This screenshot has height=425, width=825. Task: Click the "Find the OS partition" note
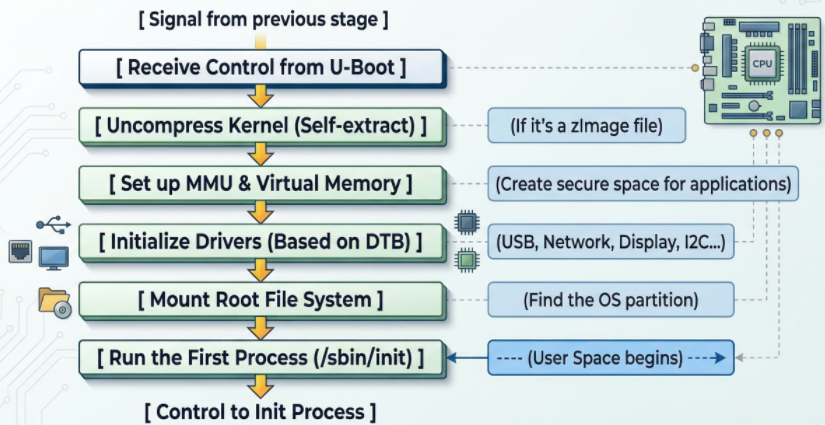coord(610,299)
